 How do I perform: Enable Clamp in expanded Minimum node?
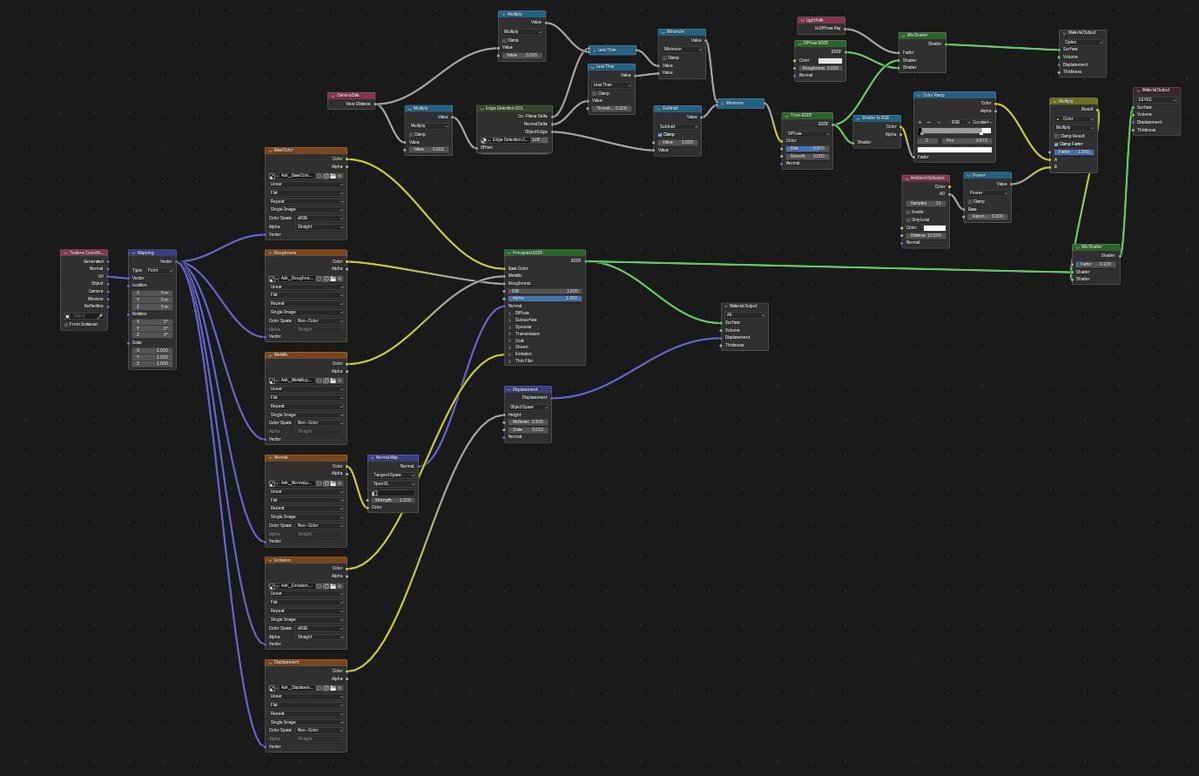point(664,57)
